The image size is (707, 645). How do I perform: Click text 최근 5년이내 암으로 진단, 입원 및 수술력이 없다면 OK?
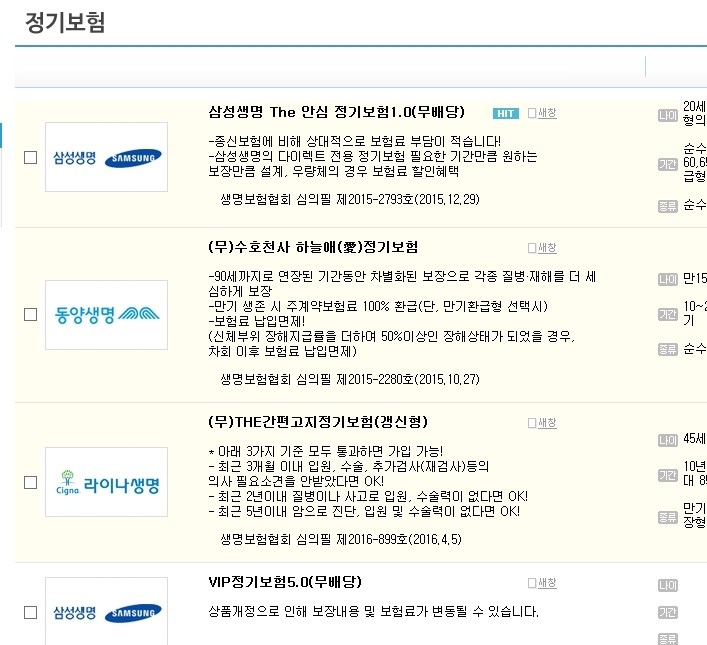364,511
